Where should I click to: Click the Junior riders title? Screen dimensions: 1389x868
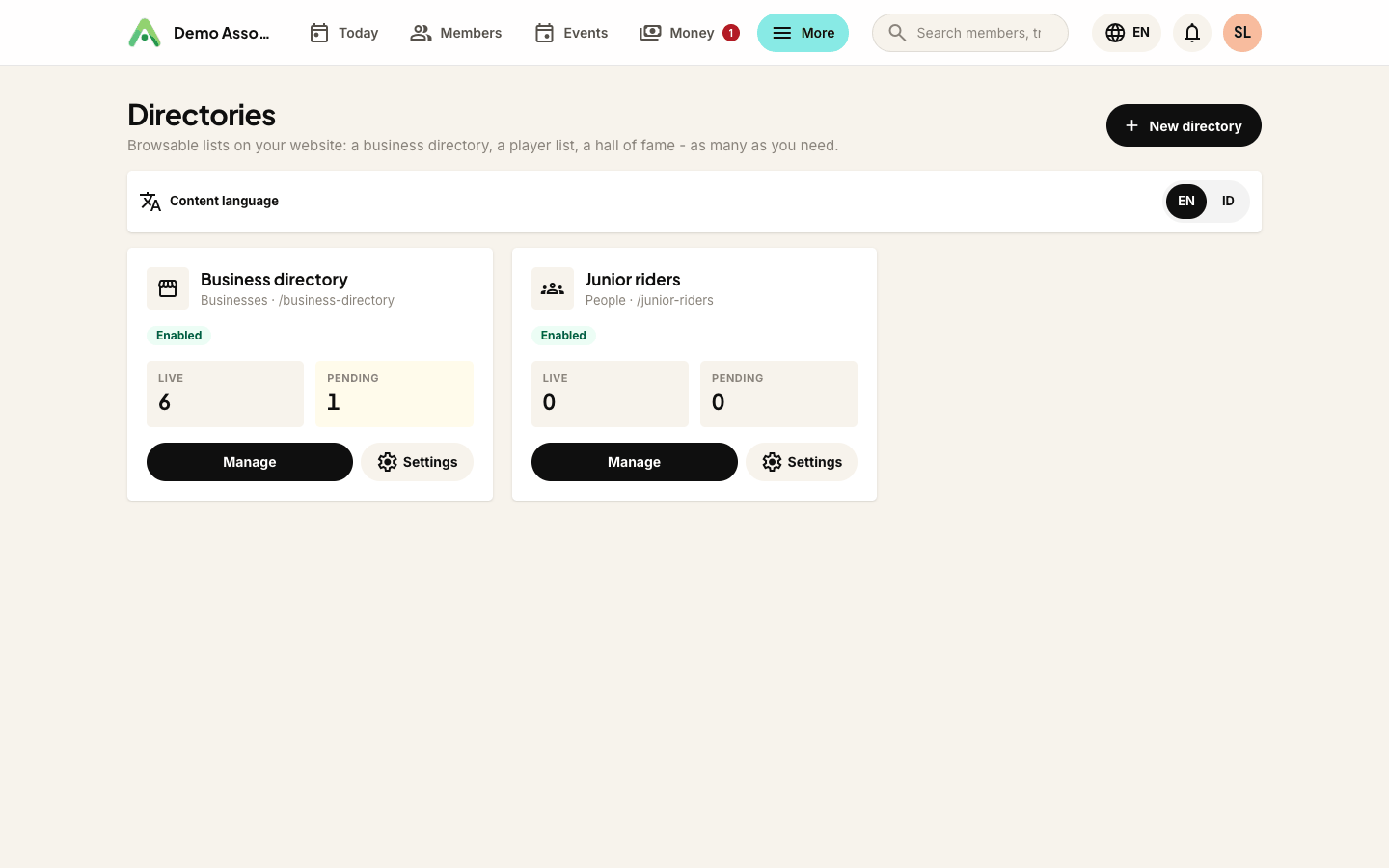coord(633,280)
